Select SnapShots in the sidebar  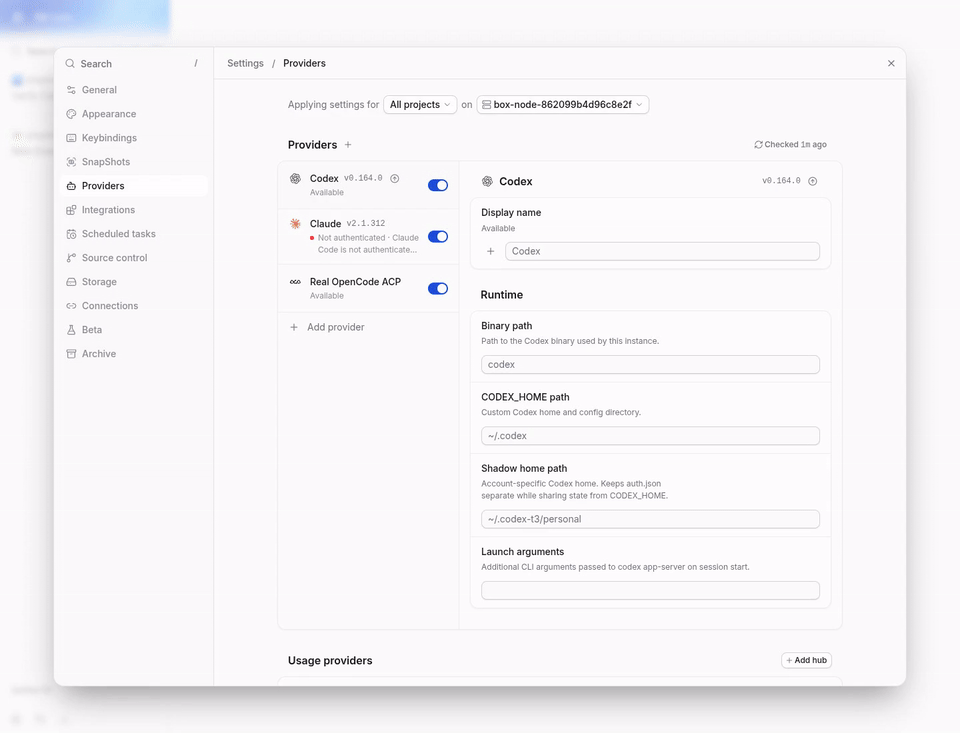tap(134, 162)
